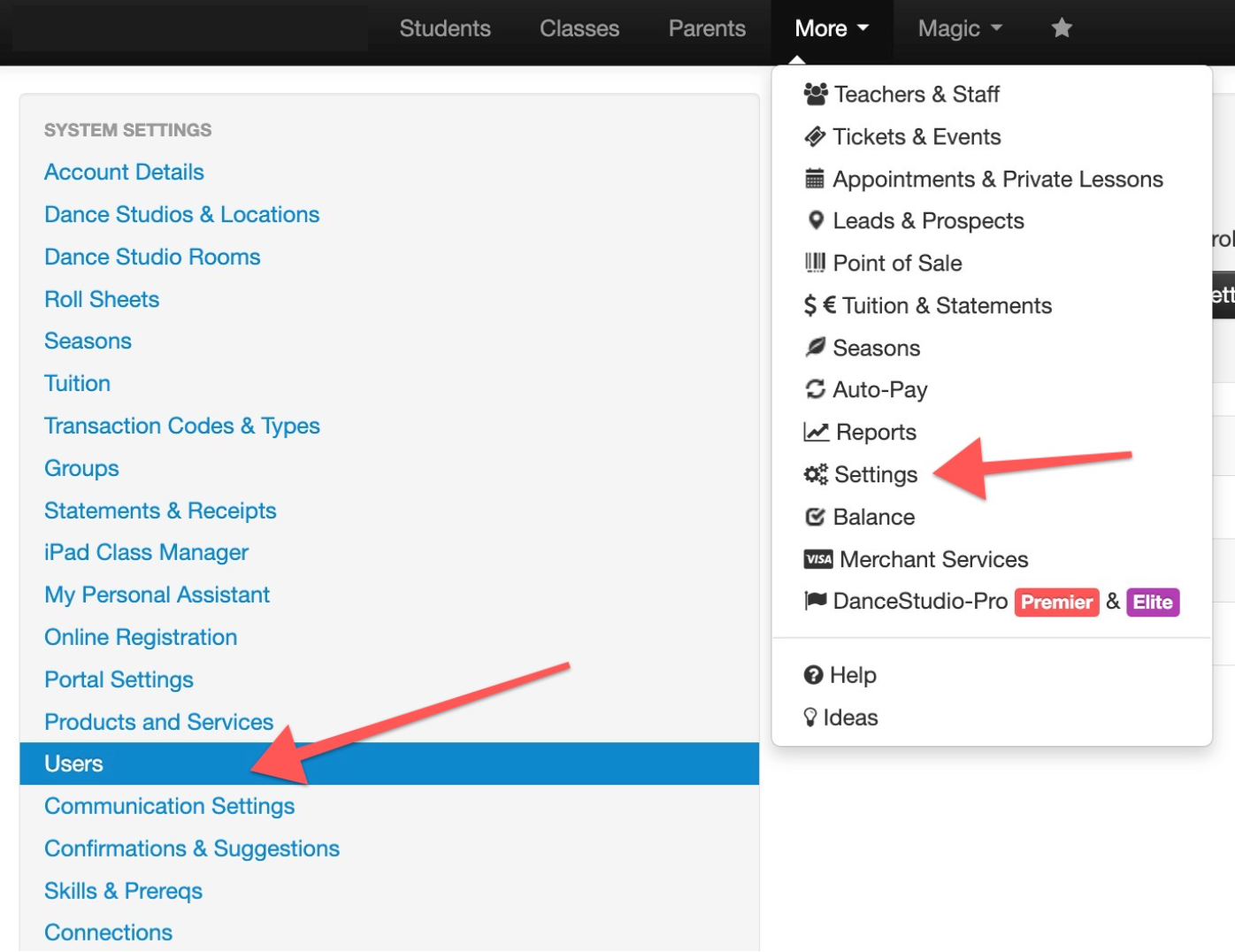Click the dollar-euro icon beside Tuition & Statements
The width and height of the screenshot is (1235, 952).
coord(819,305)
